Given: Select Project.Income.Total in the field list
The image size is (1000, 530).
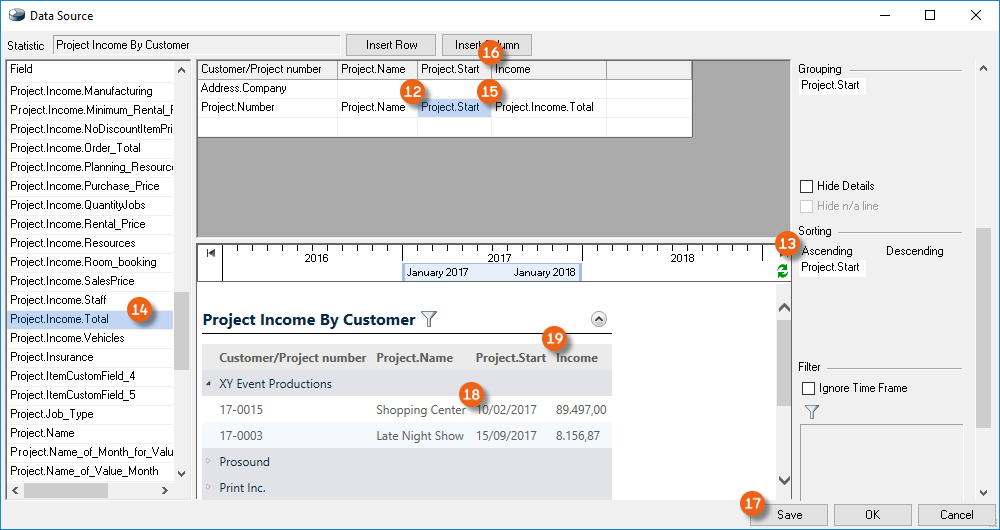Looking at the screenshot, I should point(60,319).
